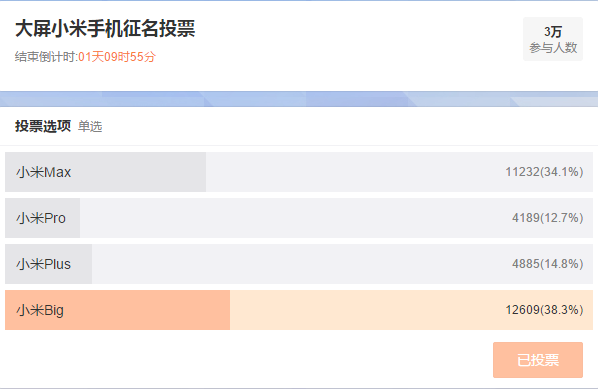This screenshot has width=598, height=389.
Task: Click the 小米Plus gray progress fill
Action: point(48,264)
